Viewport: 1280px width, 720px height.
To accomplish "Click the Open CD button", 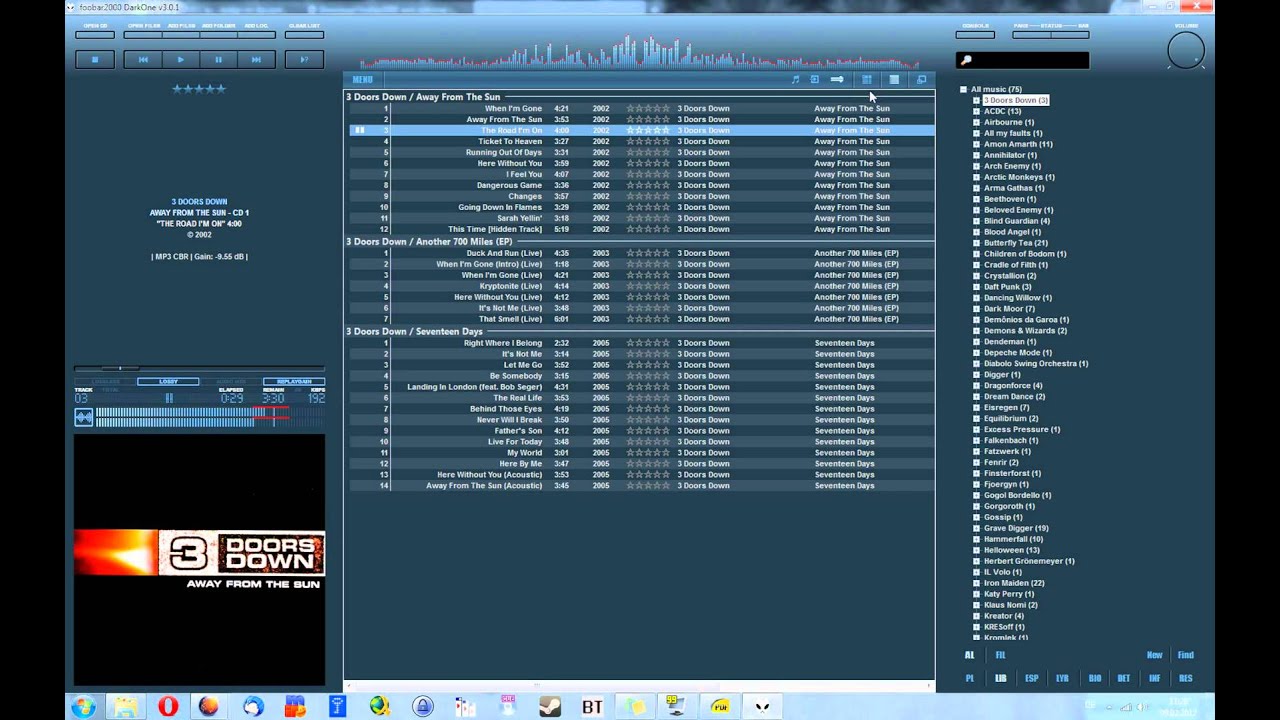I will point(95,33).
